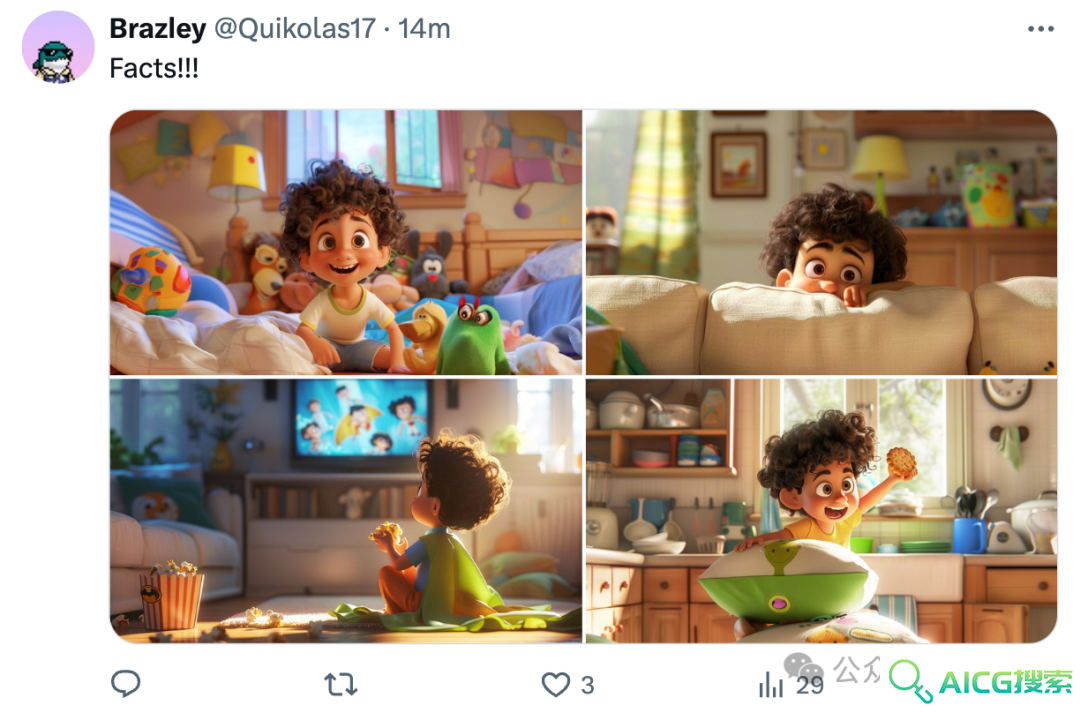Open the three-dot more options menu

coord(1040,29)
